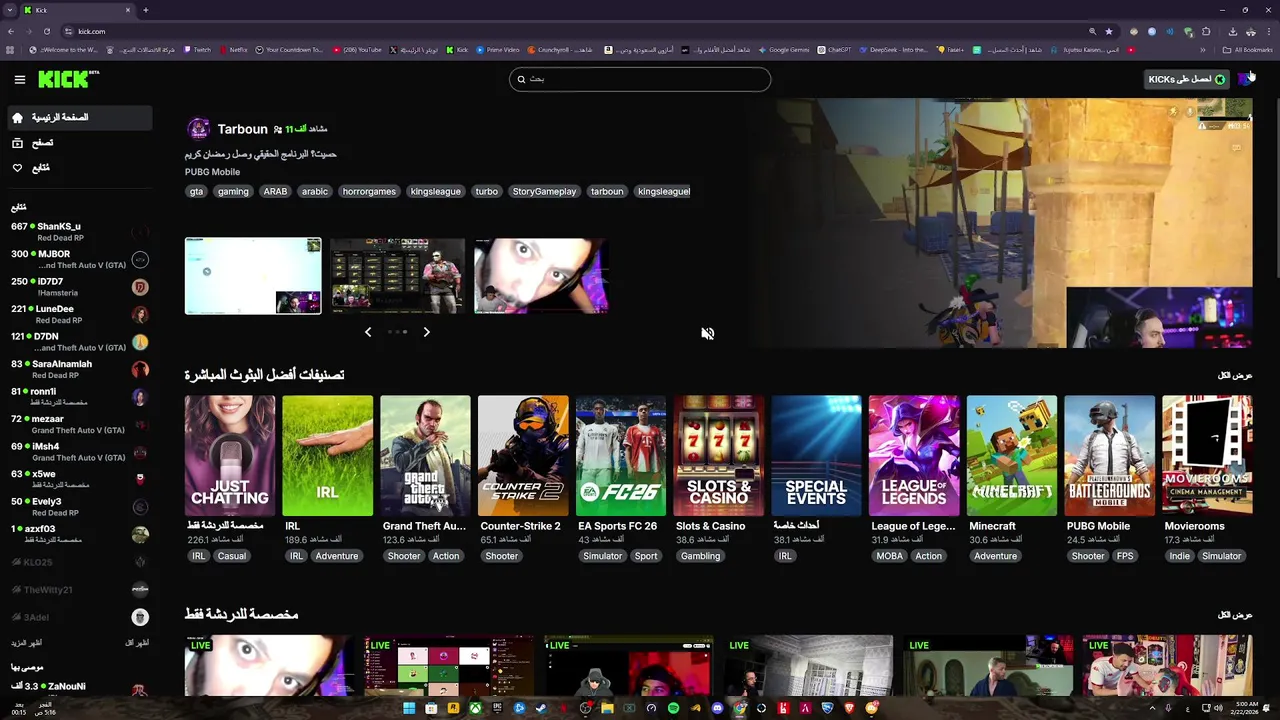Click show all link for top categories
Screen dimensions: 1280x720
click(1235, 376)
